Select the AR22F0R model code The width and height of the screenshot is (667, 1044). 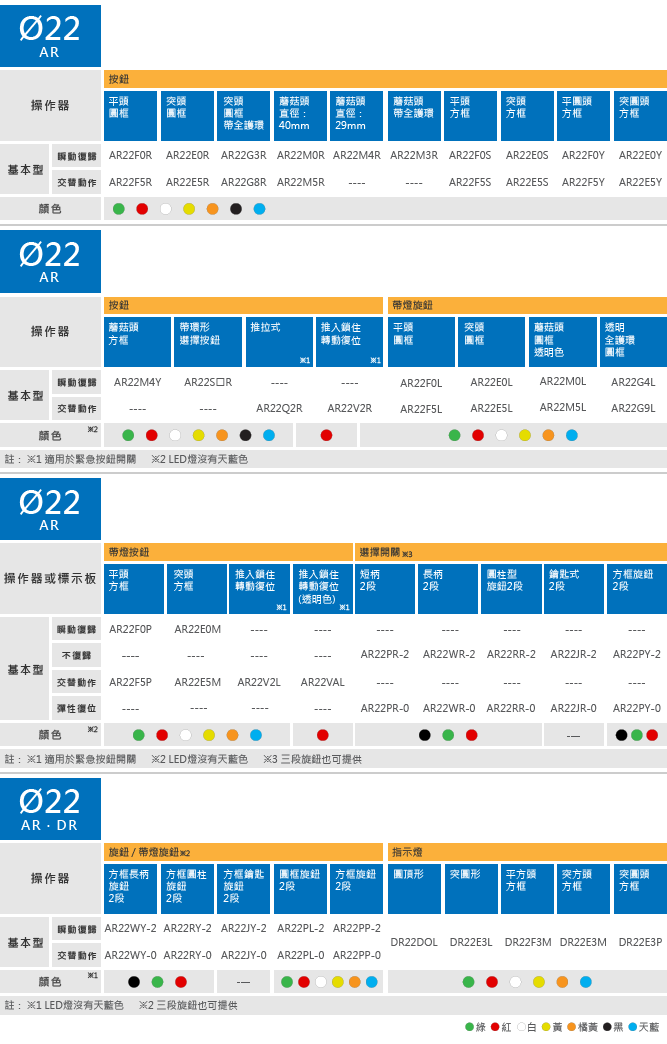pyautogui.click(x=130, y=155)
